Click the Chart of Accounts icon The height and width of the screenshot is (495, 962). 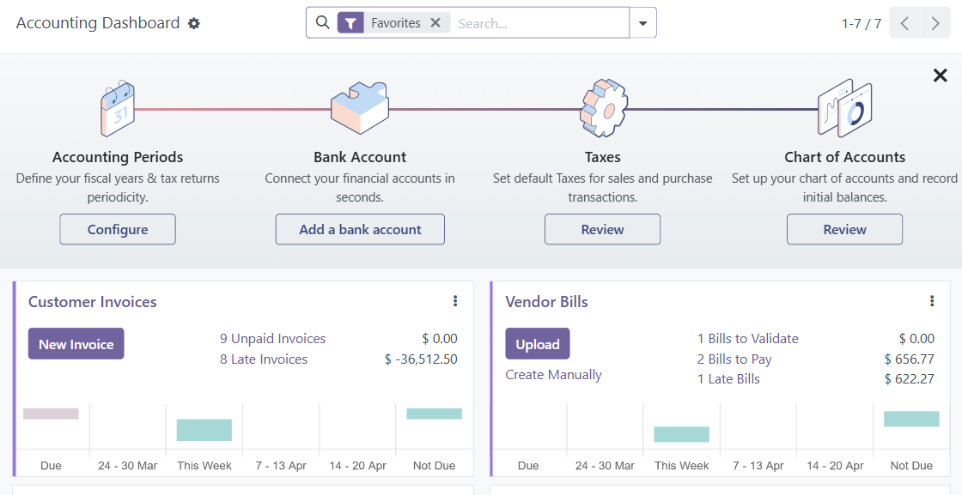pyautogui.click(x=844, y=108)
